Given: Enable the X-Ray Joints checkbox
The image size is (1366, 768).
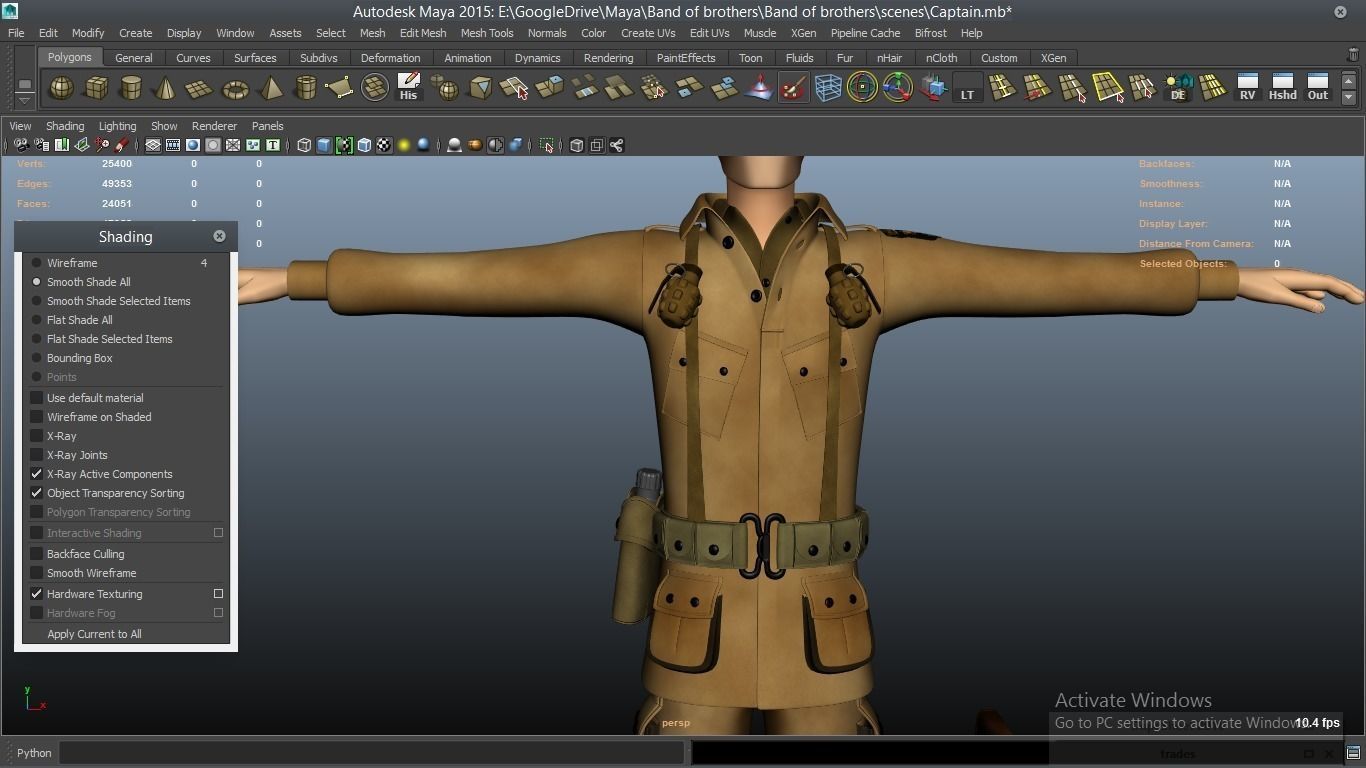Looking at the screenshot, I should point(36,455).
